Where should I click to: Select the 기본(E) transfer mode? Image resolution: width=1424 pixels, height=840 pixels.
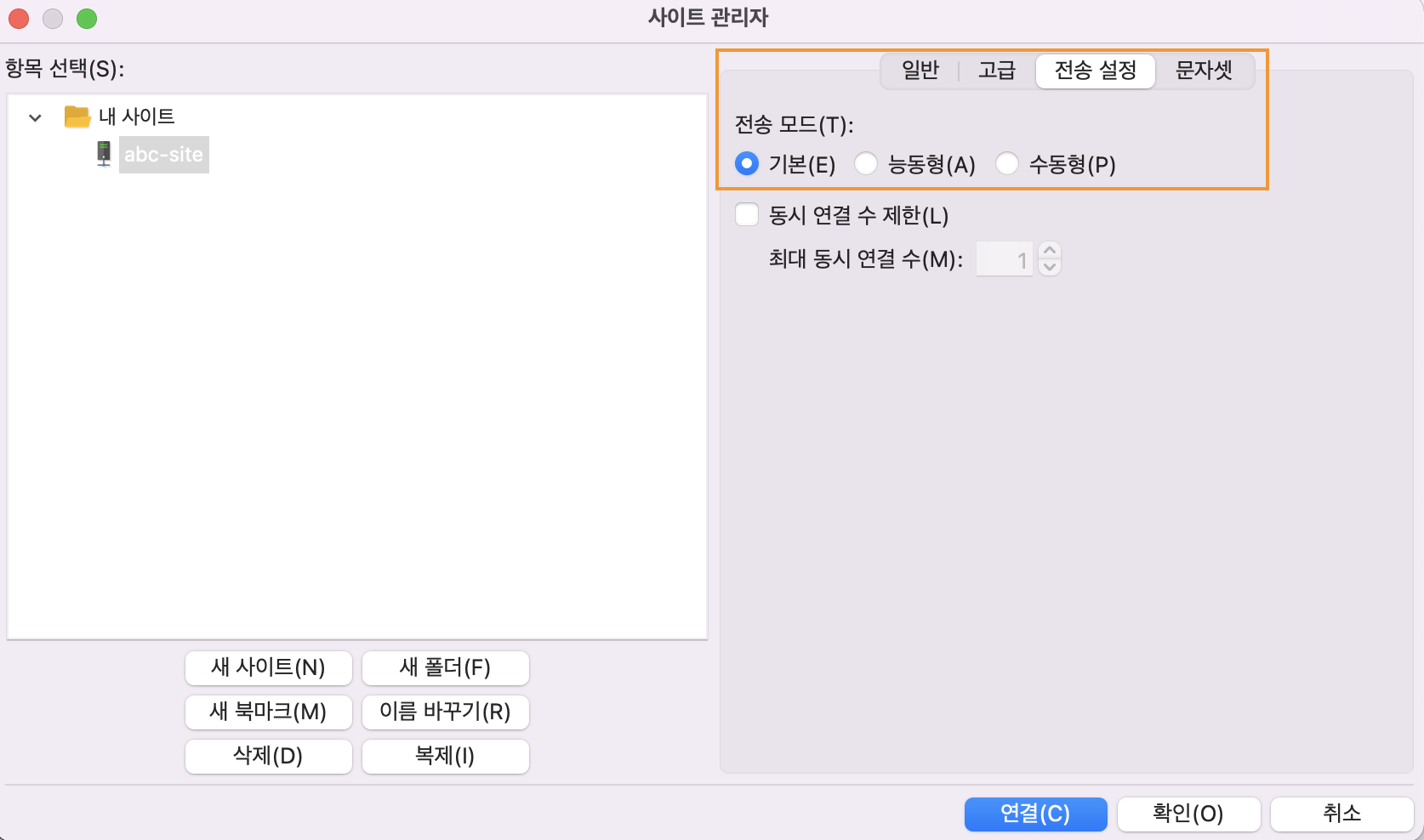(x=747, y=163)
